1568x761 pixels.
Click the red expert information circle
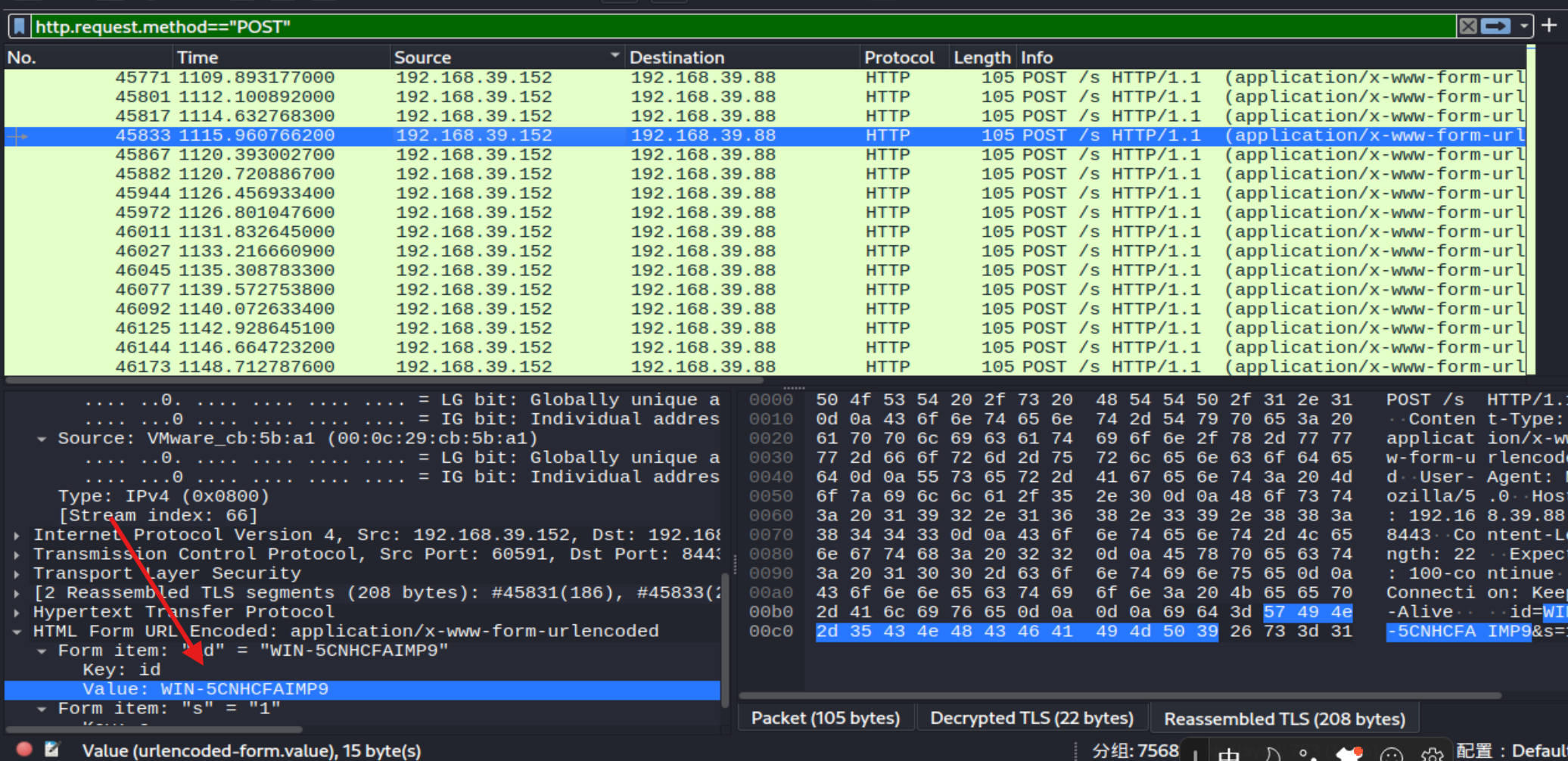[24, 749]
